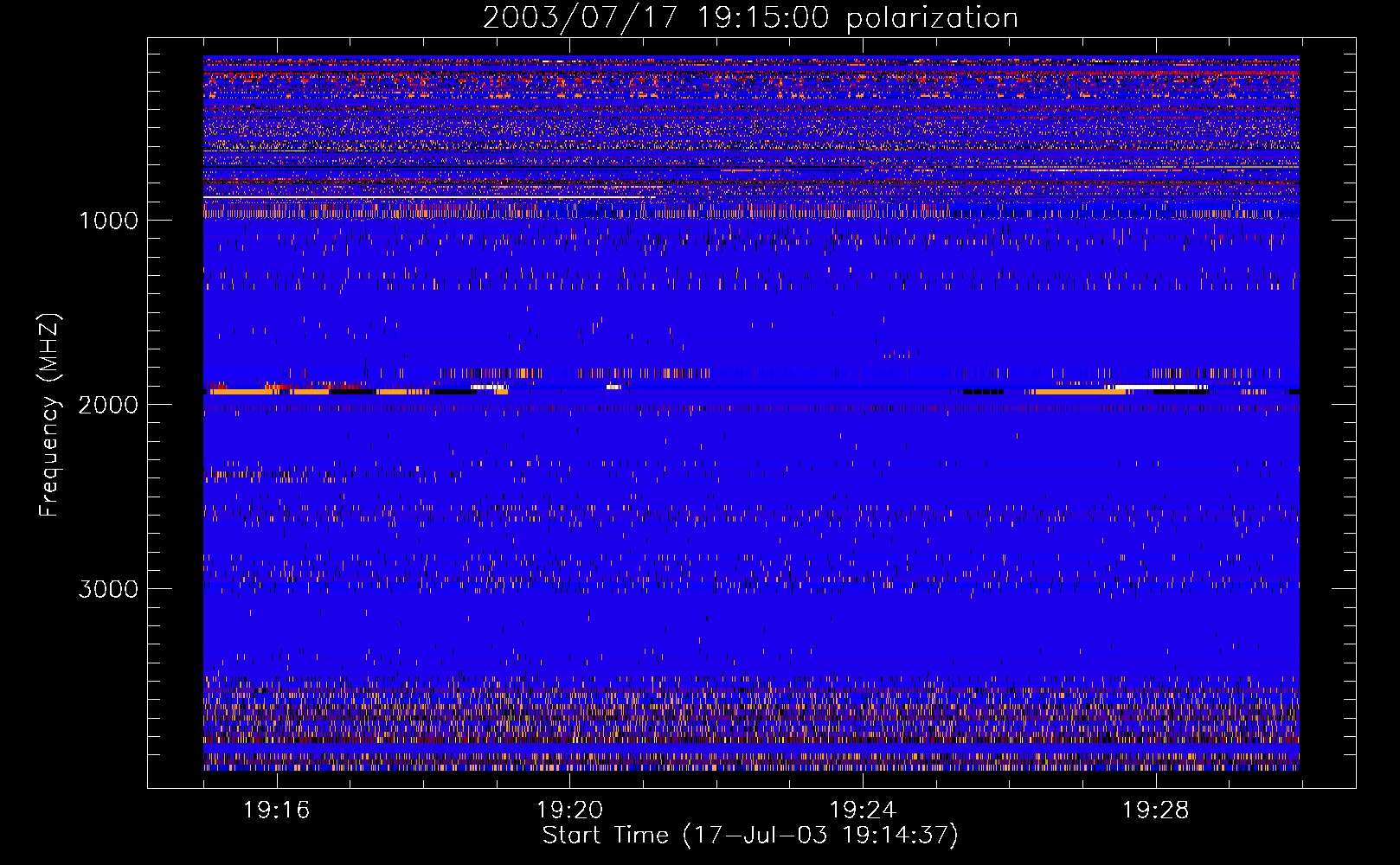This screenshot has width=1400, height=865.
Task: Click the white segment near 2000 MHz around 19:28
Action: click(x=1161, y=387)
